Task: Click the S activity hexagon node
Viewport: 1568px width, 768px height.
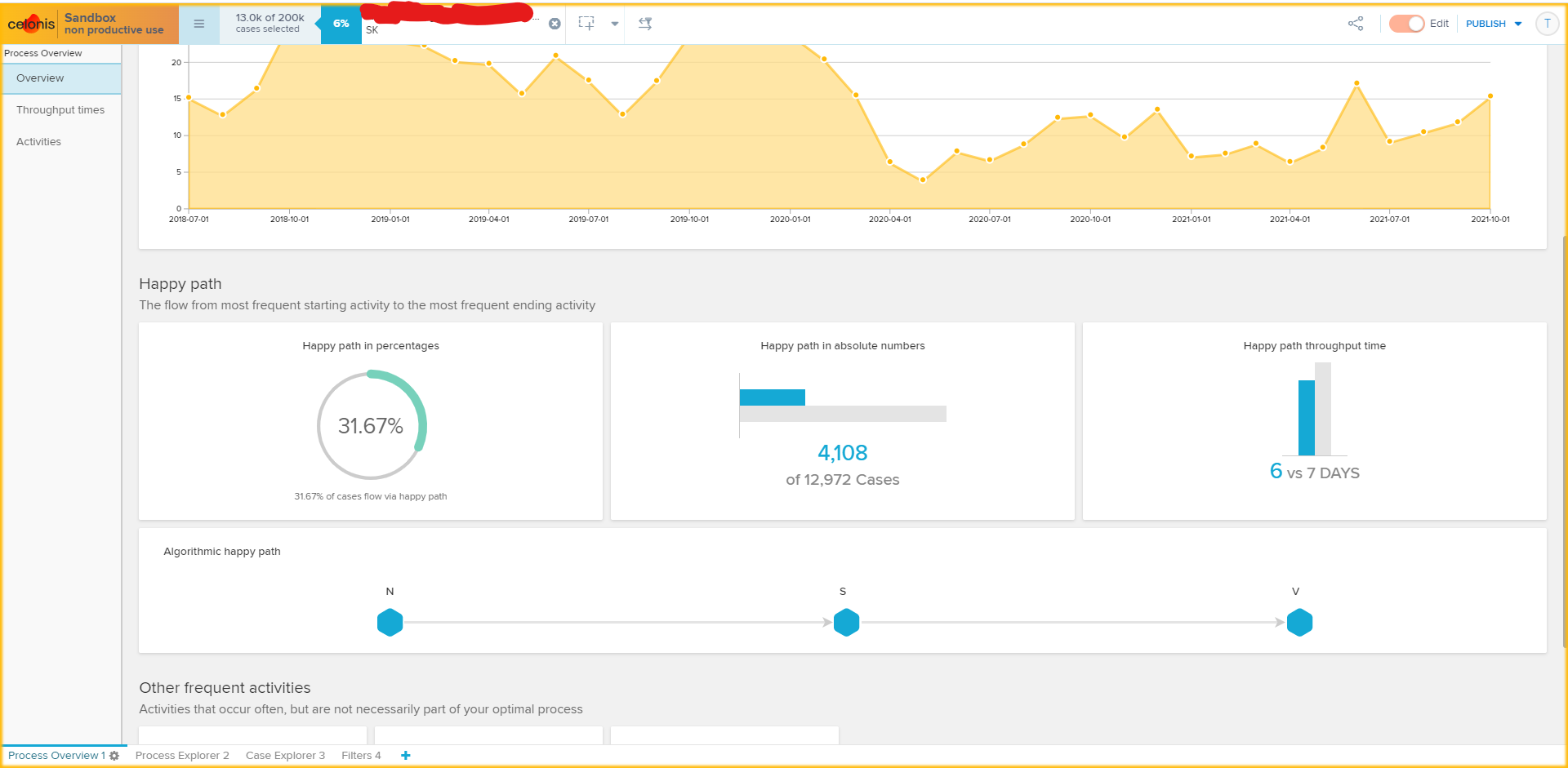Action: [x=846, y=623]
